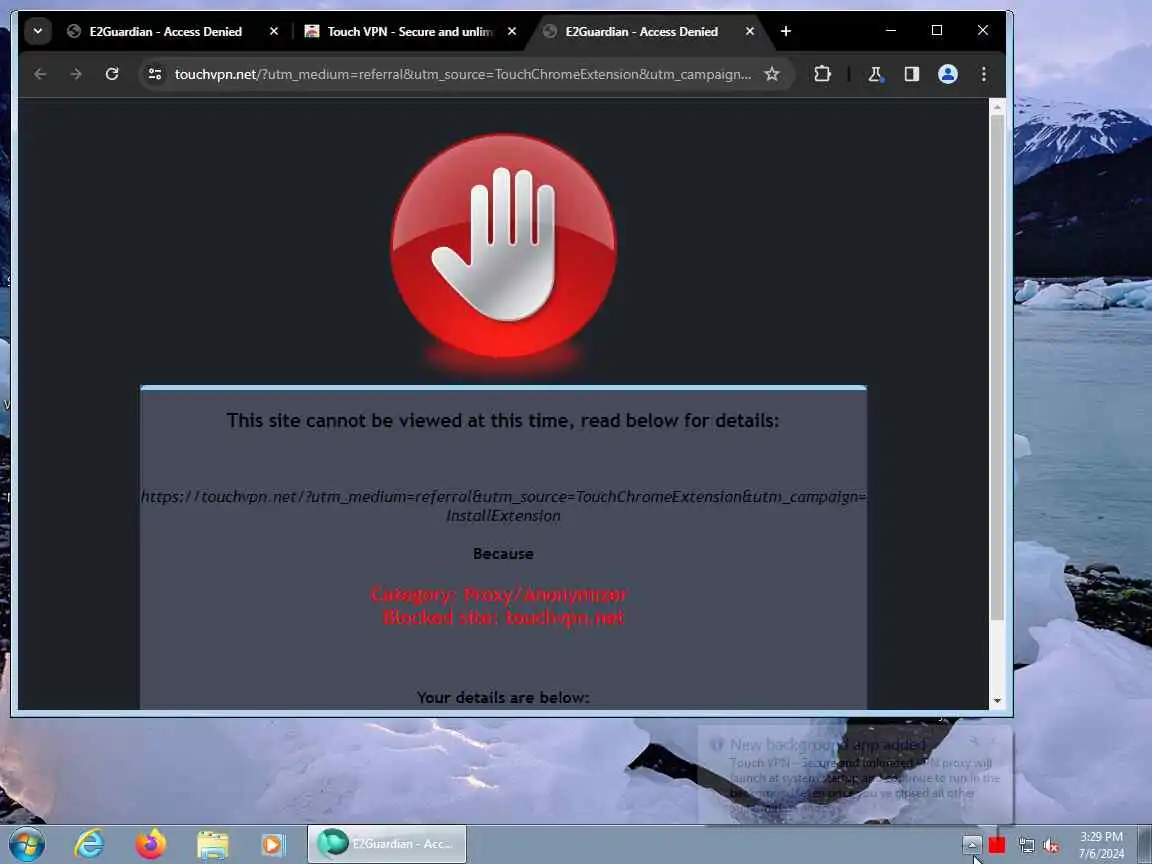Open the Chrome profile avatar

click(x=948, y=74)
